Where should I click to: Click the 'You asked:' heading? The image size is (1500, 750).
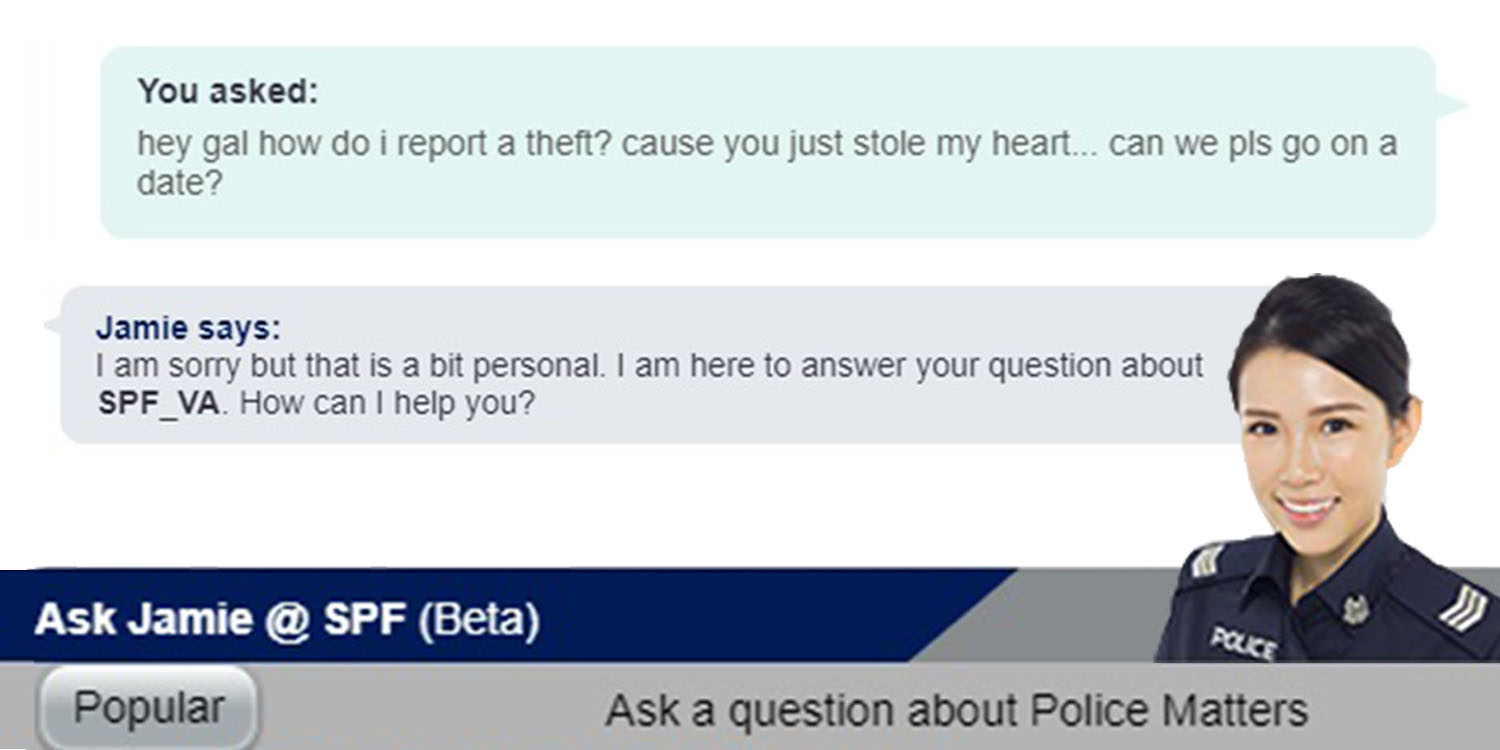(x=227, y=92)
